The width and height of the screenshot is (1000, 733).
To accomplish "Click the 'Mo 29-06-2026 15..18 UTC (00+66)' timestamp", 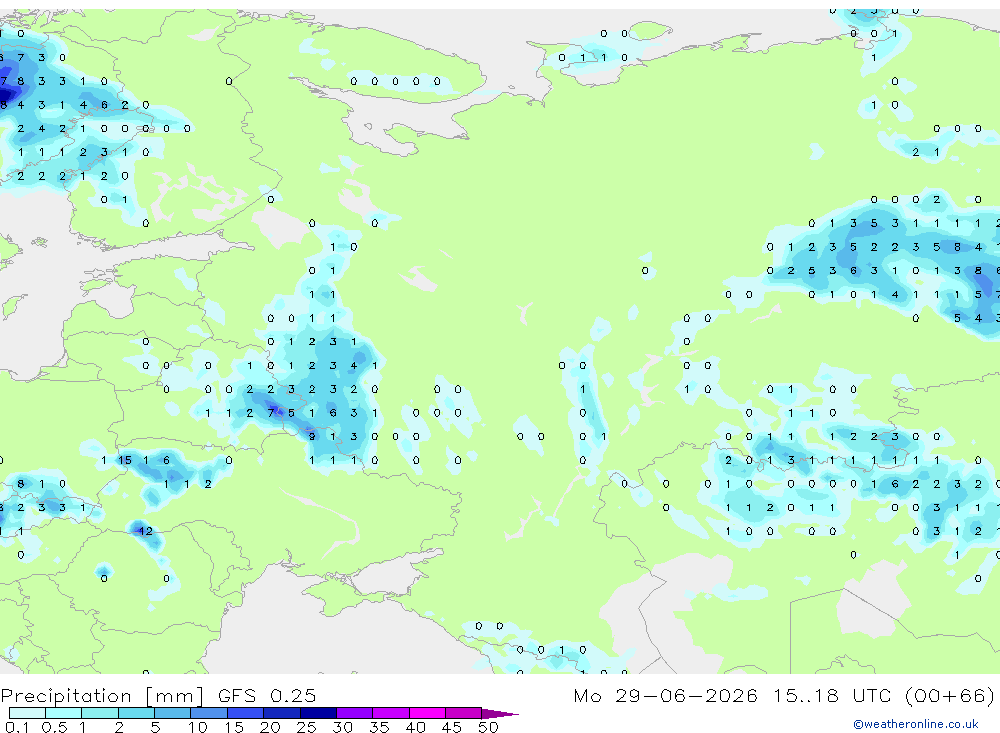I will click(784, 695).
